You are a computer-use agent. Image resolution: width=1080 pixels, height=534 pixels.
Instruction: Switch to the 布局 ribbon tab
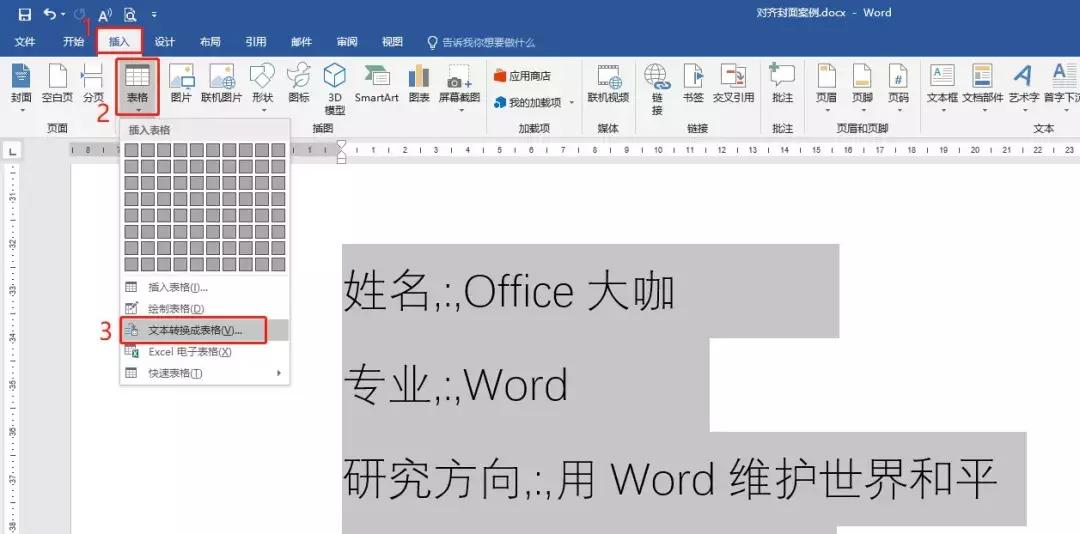tap(210, 42)
